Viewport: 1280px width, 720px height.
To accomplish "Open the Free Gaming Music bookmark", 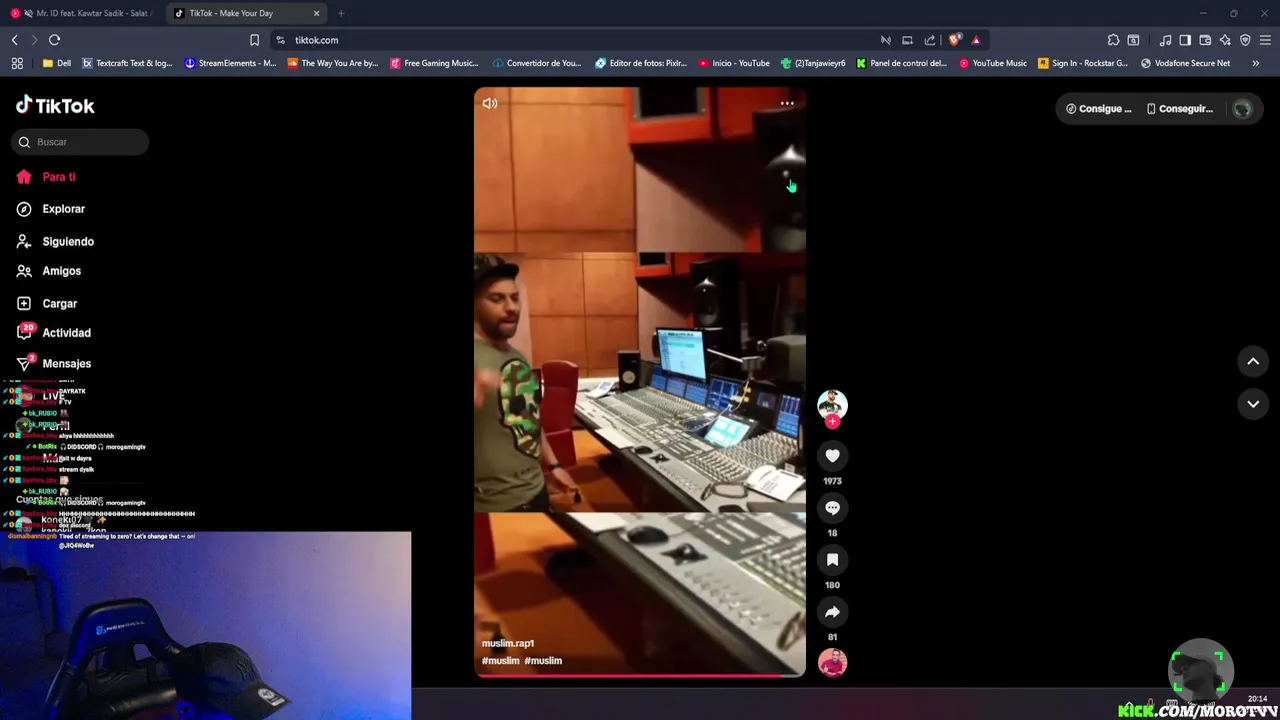I will (435, 63).
